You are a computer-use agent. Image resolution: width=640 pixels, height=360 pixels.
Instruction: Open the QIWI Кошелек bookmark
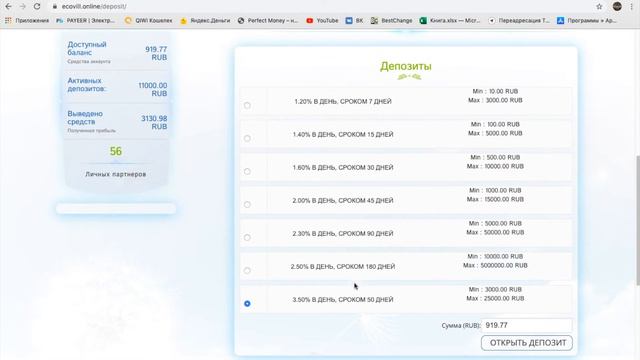[149, 20]
